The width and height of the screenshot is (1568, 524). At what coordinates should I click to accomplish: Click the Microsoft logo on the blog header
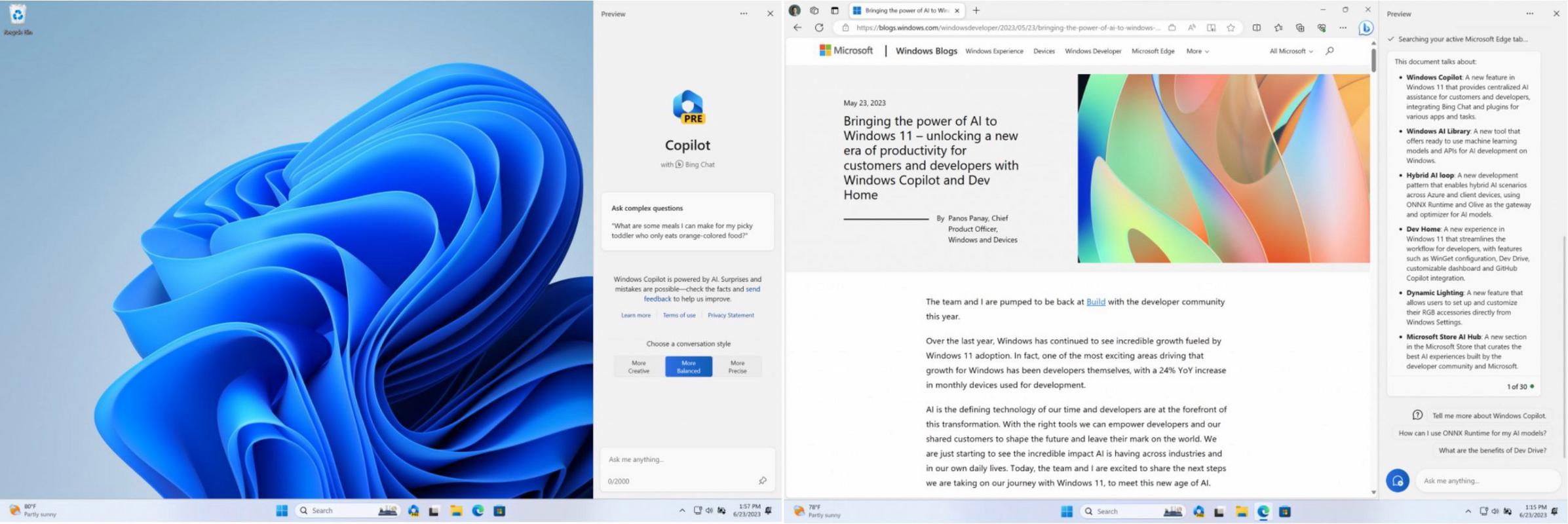click(x=846, y=50)
